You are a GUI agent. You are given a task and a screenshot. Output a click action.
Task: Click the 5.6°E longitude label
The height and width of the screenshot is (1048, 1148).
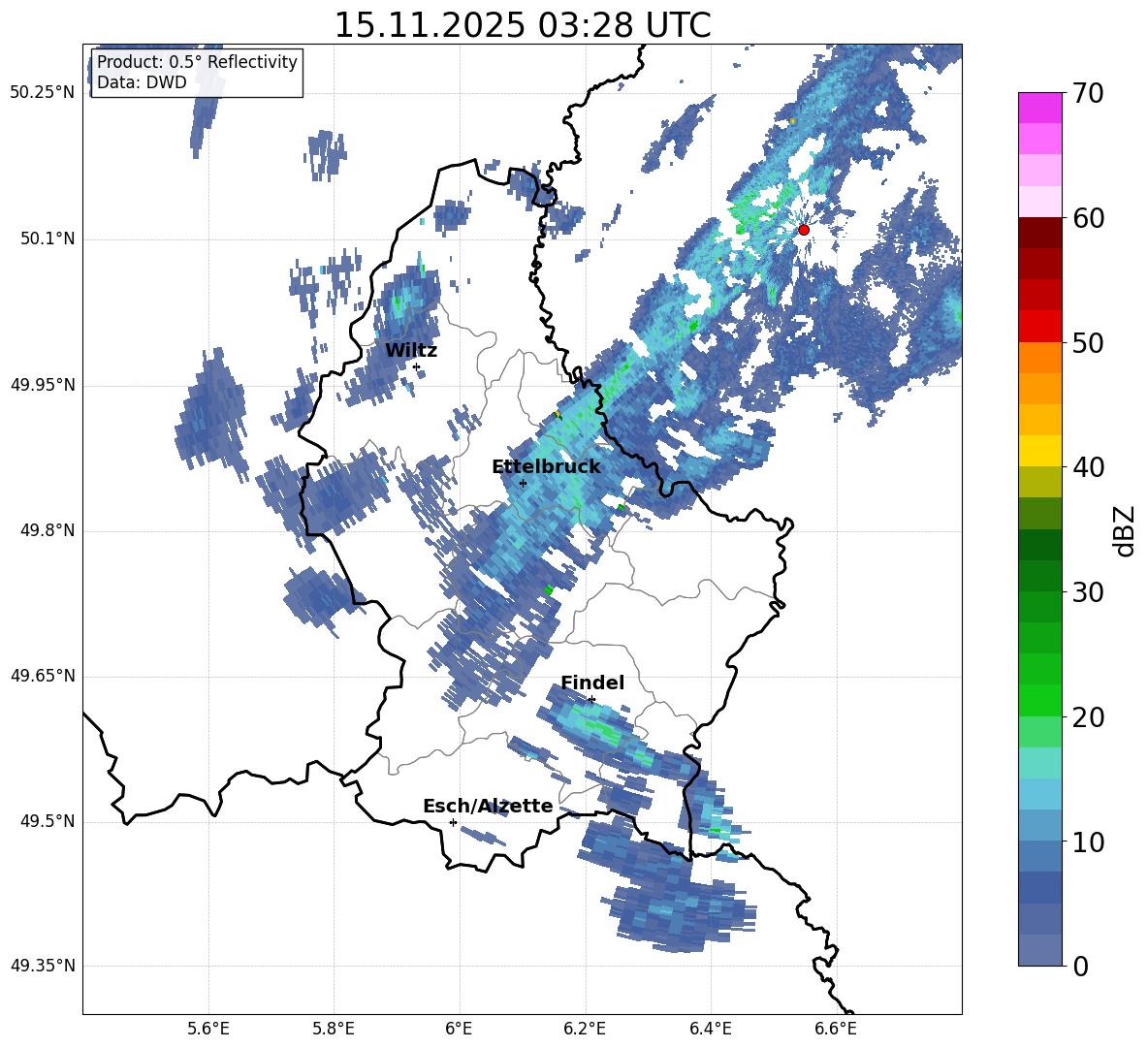[207, 1029]
